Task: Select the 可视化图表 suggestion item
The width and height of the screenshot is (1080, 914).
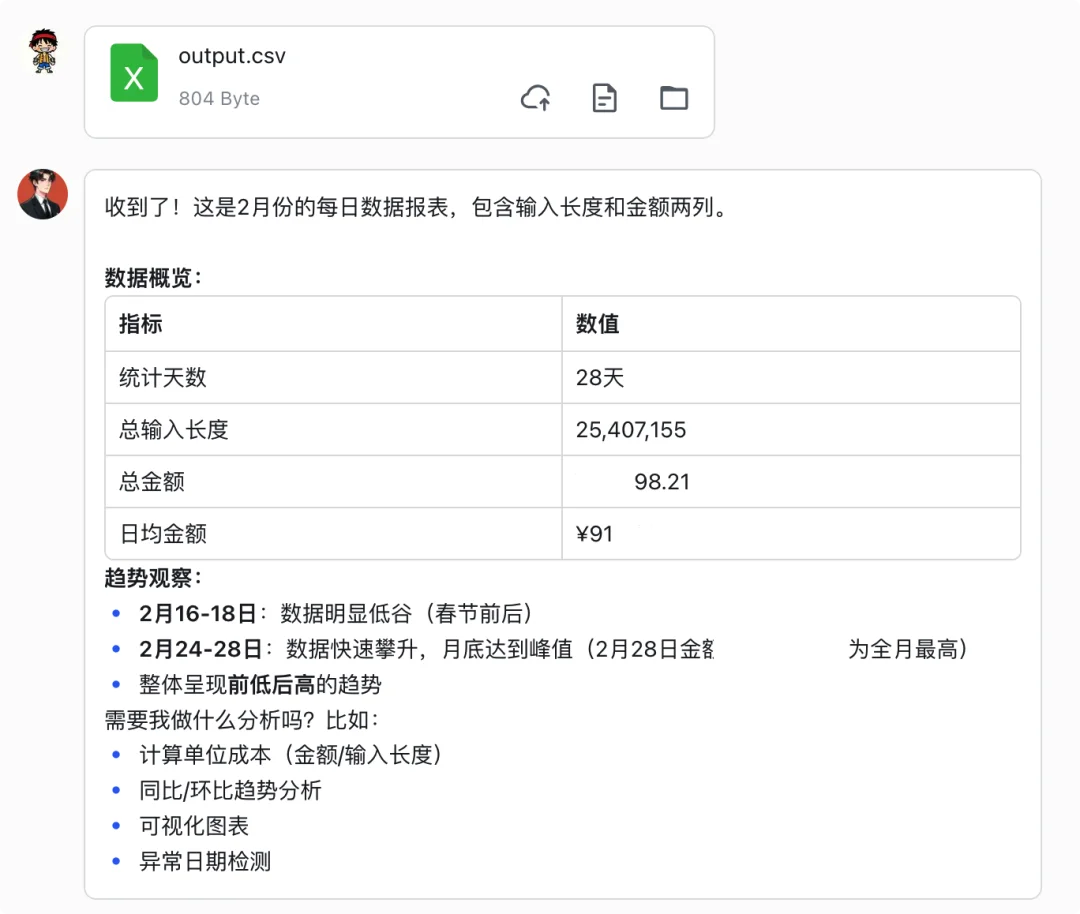Action: pos(196,826)
